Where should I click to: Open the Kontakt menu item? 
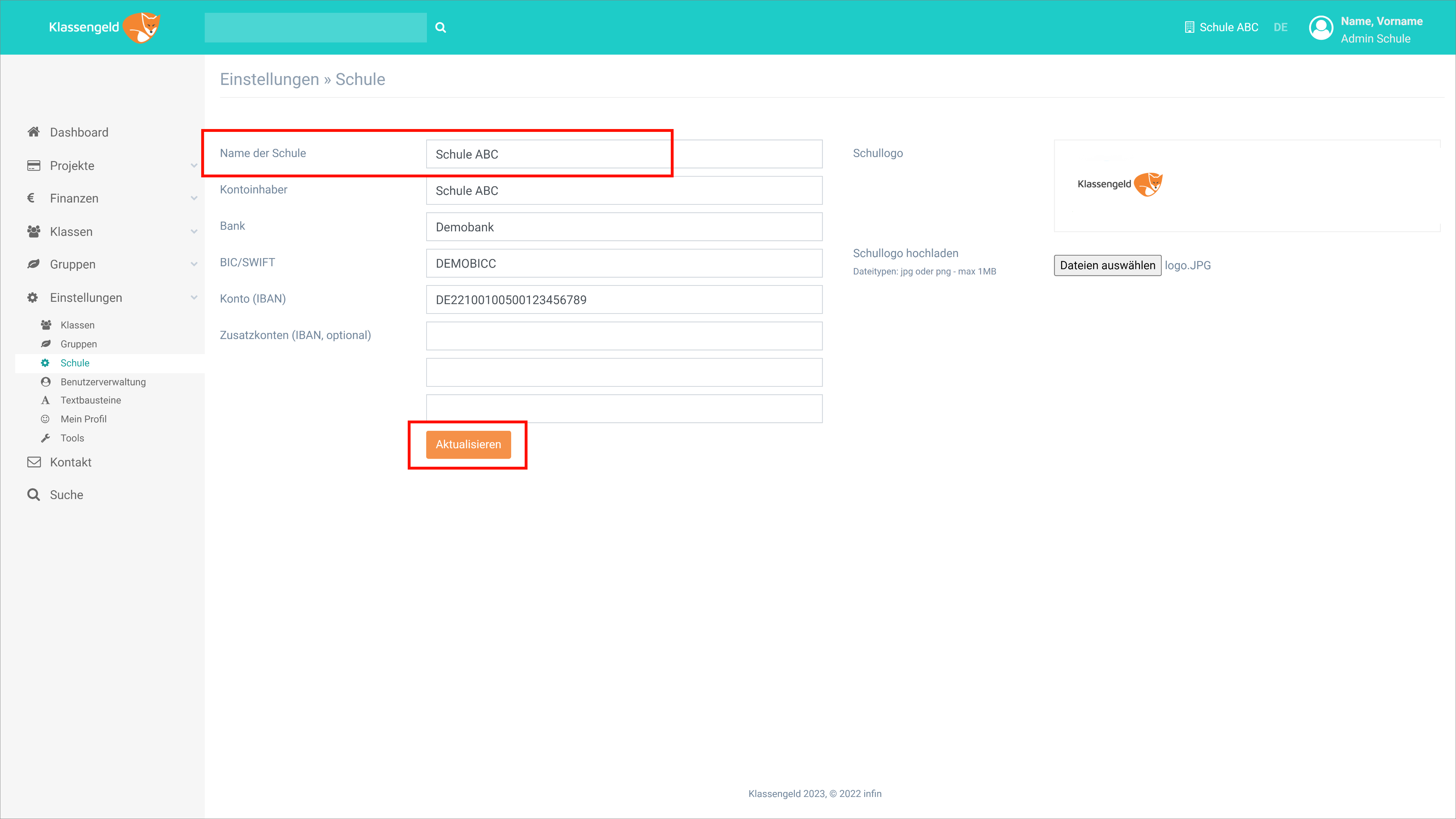(71, 462)
